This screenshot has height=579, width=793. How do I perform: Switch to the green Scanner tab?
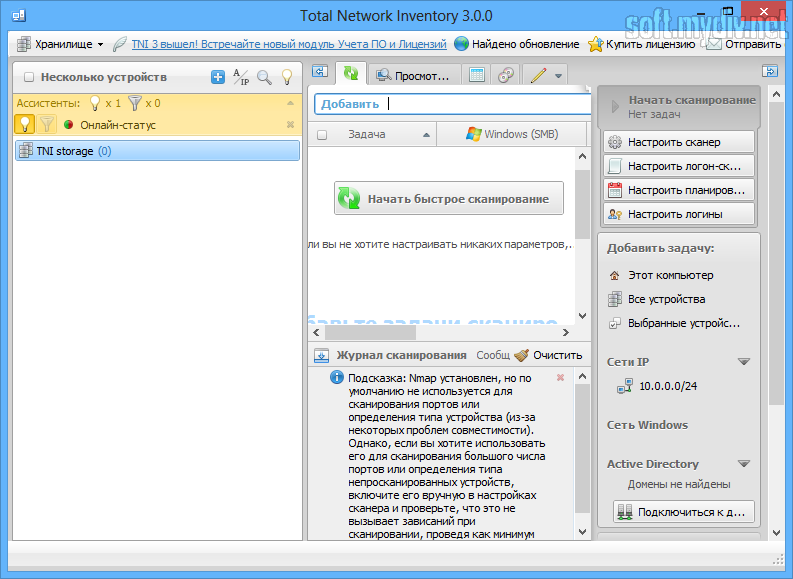pyautogui.click(x=350, y=74)
